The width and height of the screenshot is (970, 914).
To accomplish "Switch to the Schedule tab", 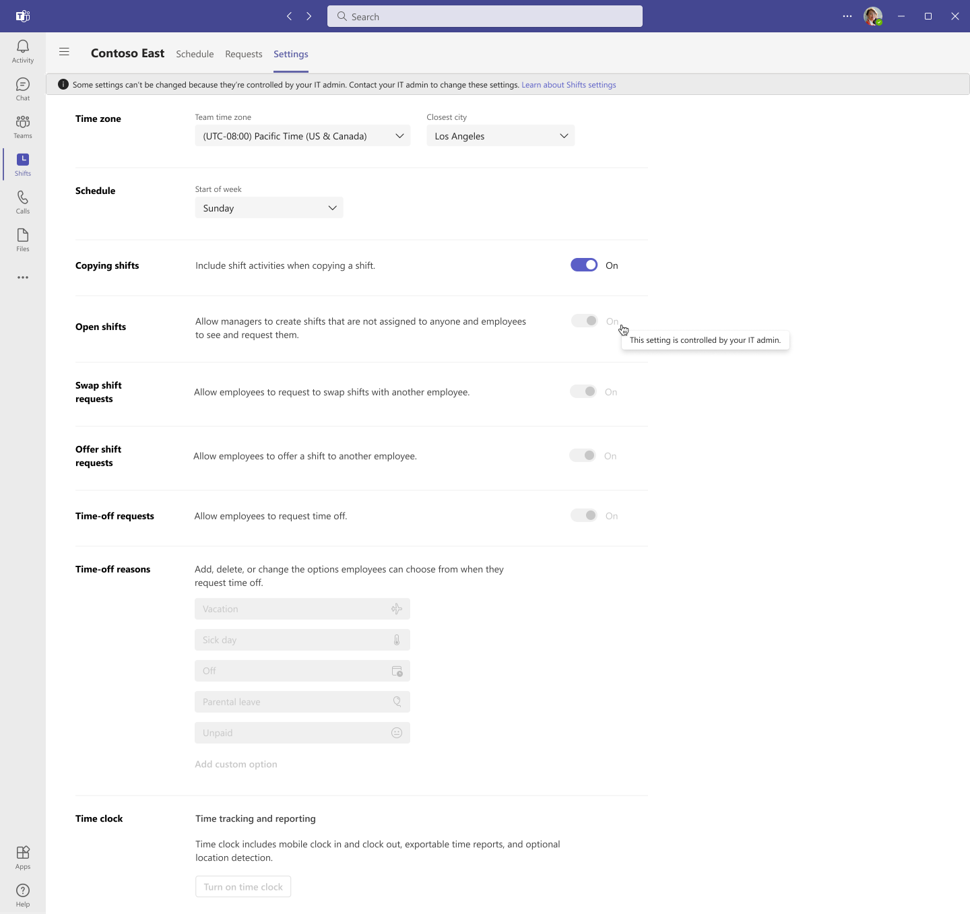I will [195, 54].
